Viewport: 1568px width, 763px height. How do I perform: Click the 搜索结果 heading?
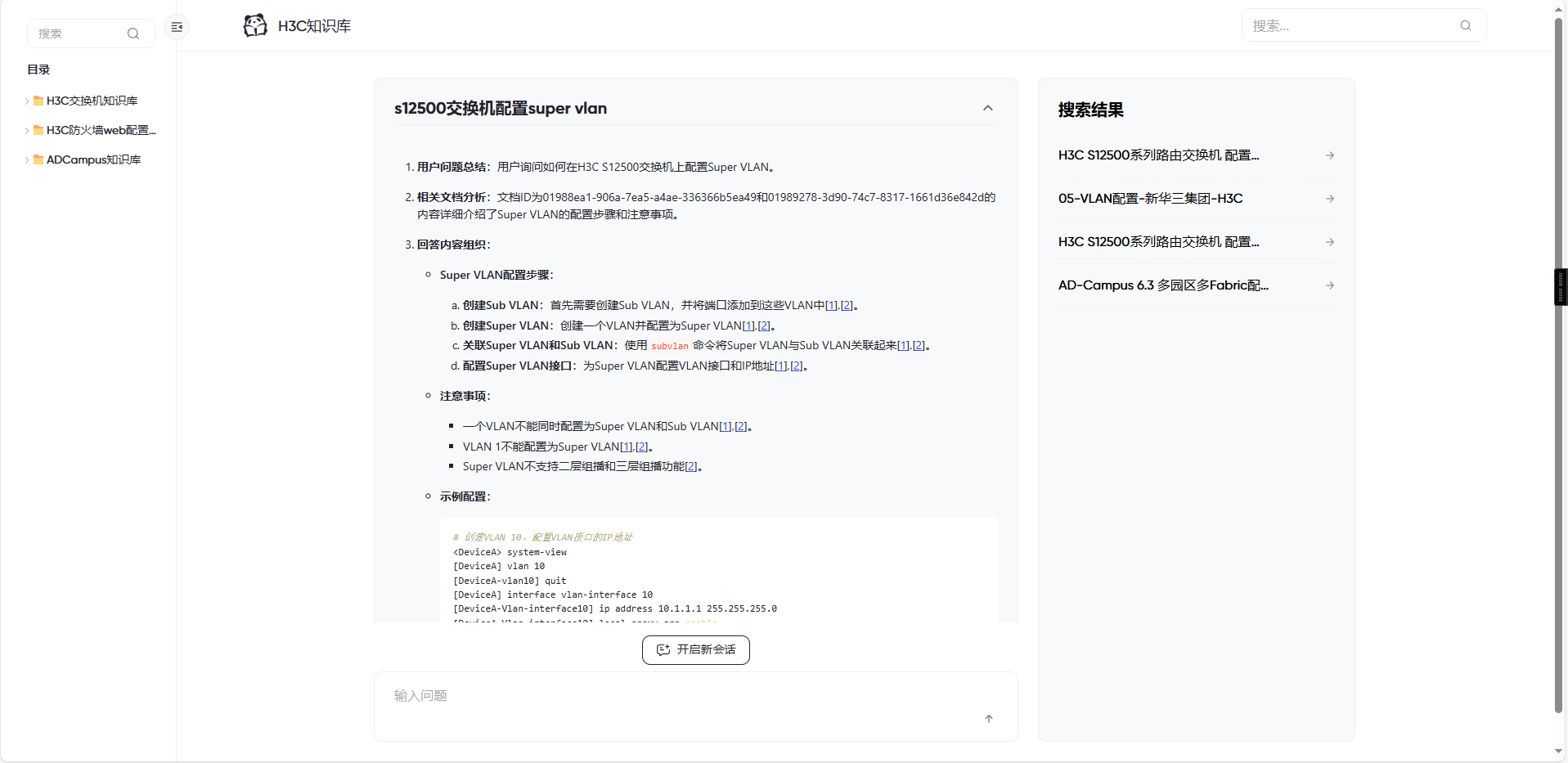[x=1091, y=110]
